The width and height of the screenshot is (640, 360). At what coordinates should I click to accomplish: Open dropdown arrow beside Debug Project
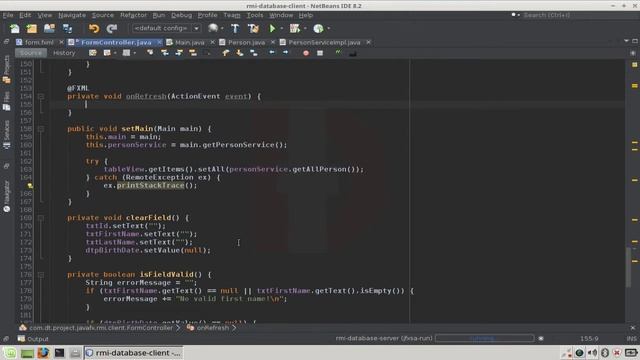(305, 29)
